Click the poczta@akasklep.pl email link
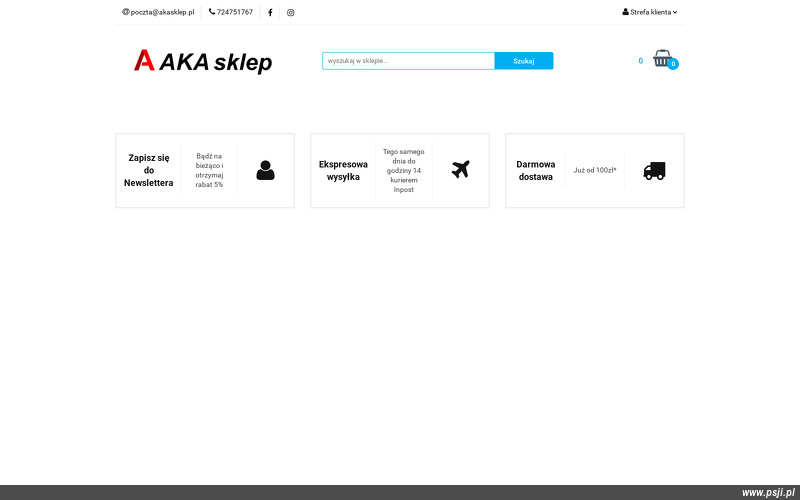Viewport: 800px width, 500px height. point(158,12)
